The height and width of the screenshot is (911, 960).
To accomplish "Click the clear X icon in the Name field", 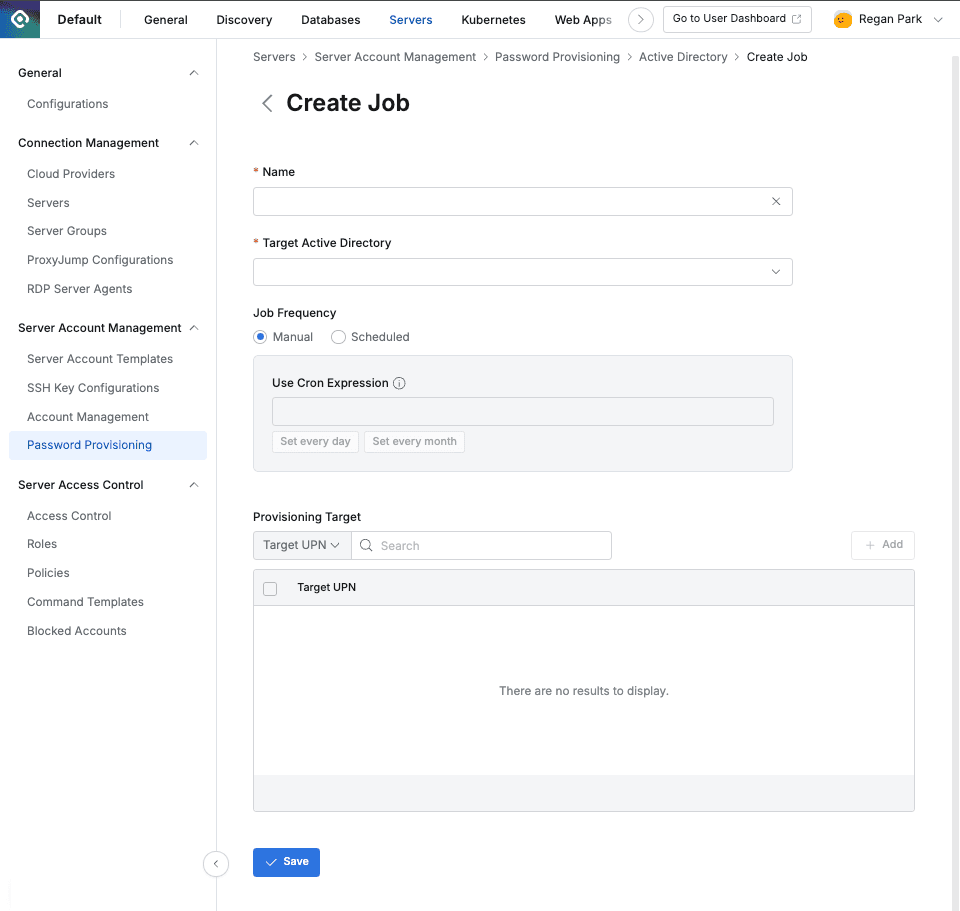I will [x=776, y=201].
